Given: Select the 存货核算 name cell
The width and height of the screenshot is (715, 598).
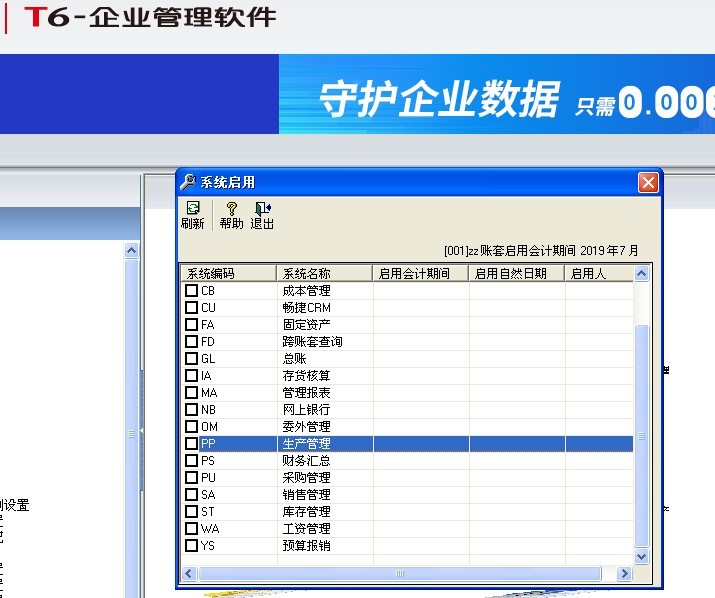Looking at the screenshot, I should click(x=325, y=376).
